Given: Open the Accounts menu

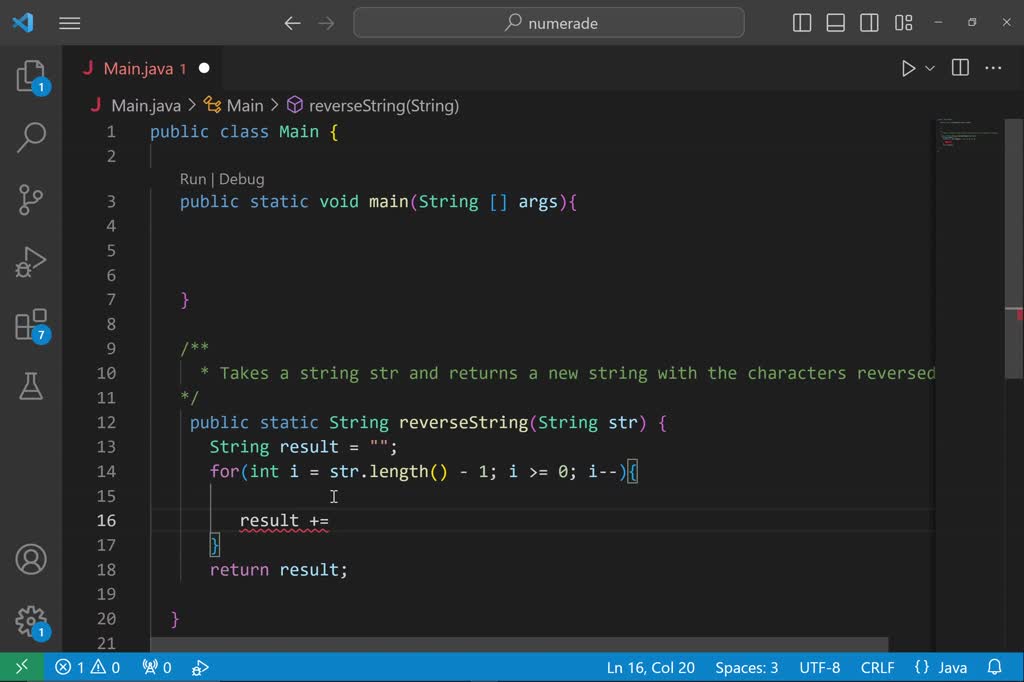Looking at the screenshot, I should coord(31,559).
